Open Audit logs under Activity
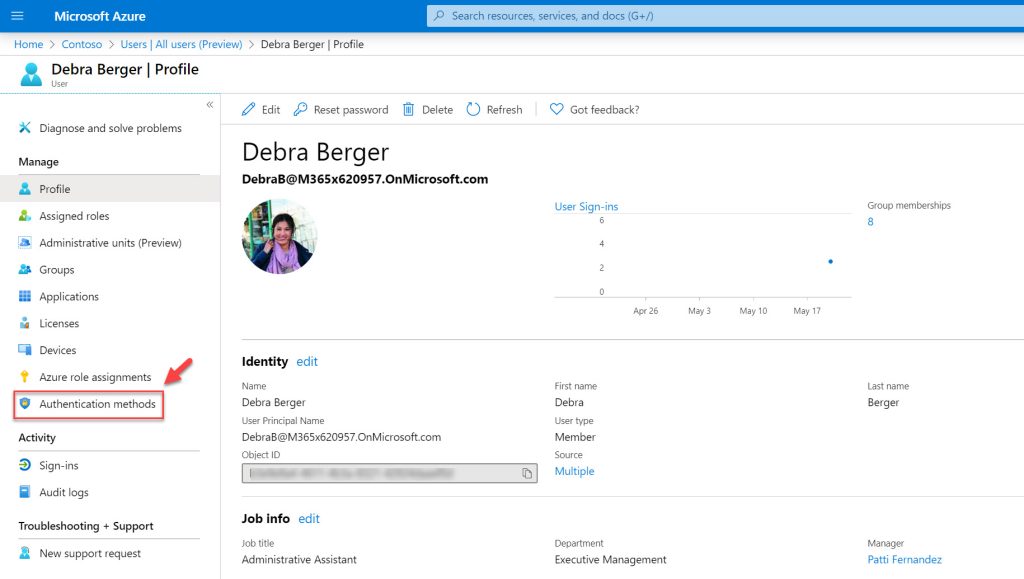 pyautogui.click(x=66, y=492)
